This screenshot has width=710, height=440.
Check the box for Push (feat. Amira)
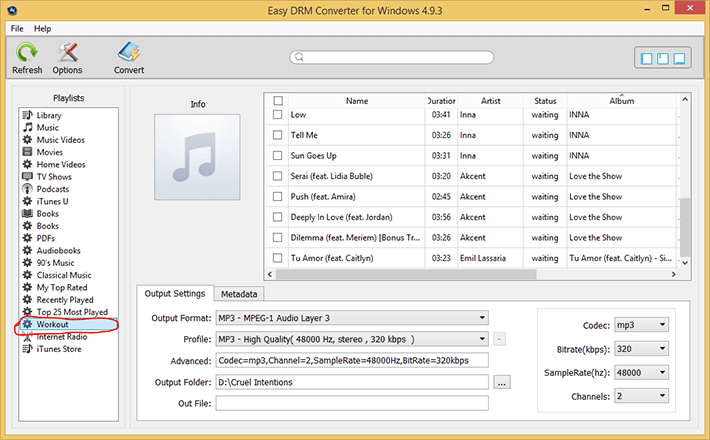tap(278, 196)
